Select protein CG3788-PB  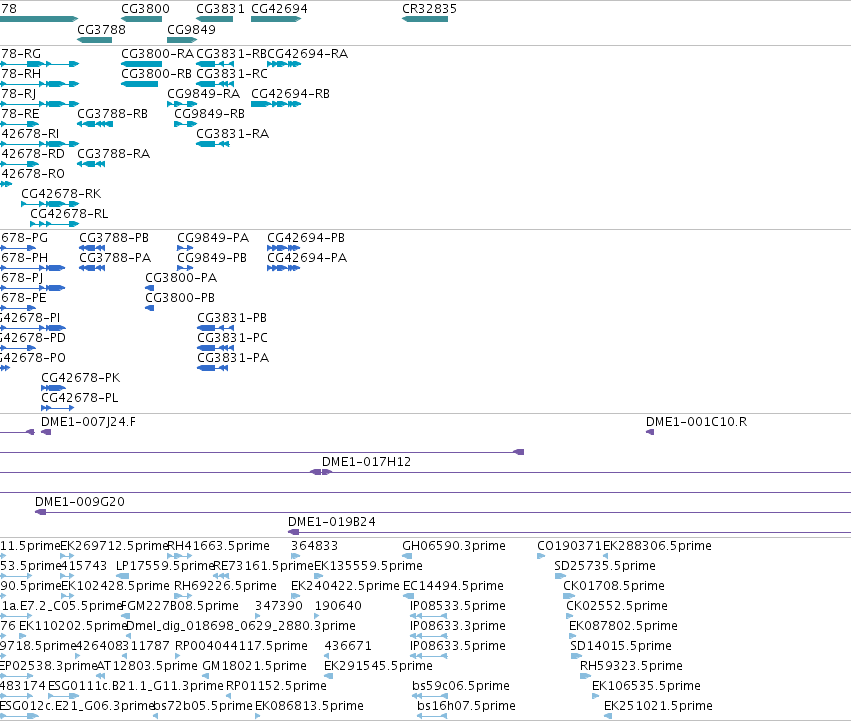tap(92, 248)
